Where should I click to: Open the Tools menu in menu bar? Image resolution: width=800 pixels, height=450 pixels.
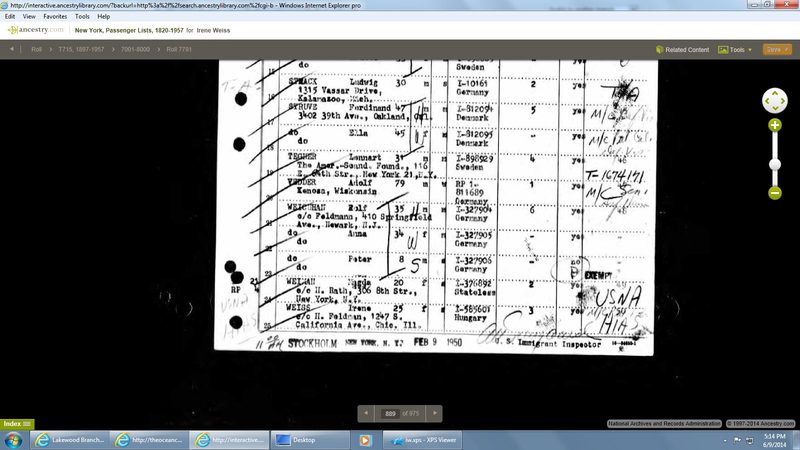click(82, 16)
